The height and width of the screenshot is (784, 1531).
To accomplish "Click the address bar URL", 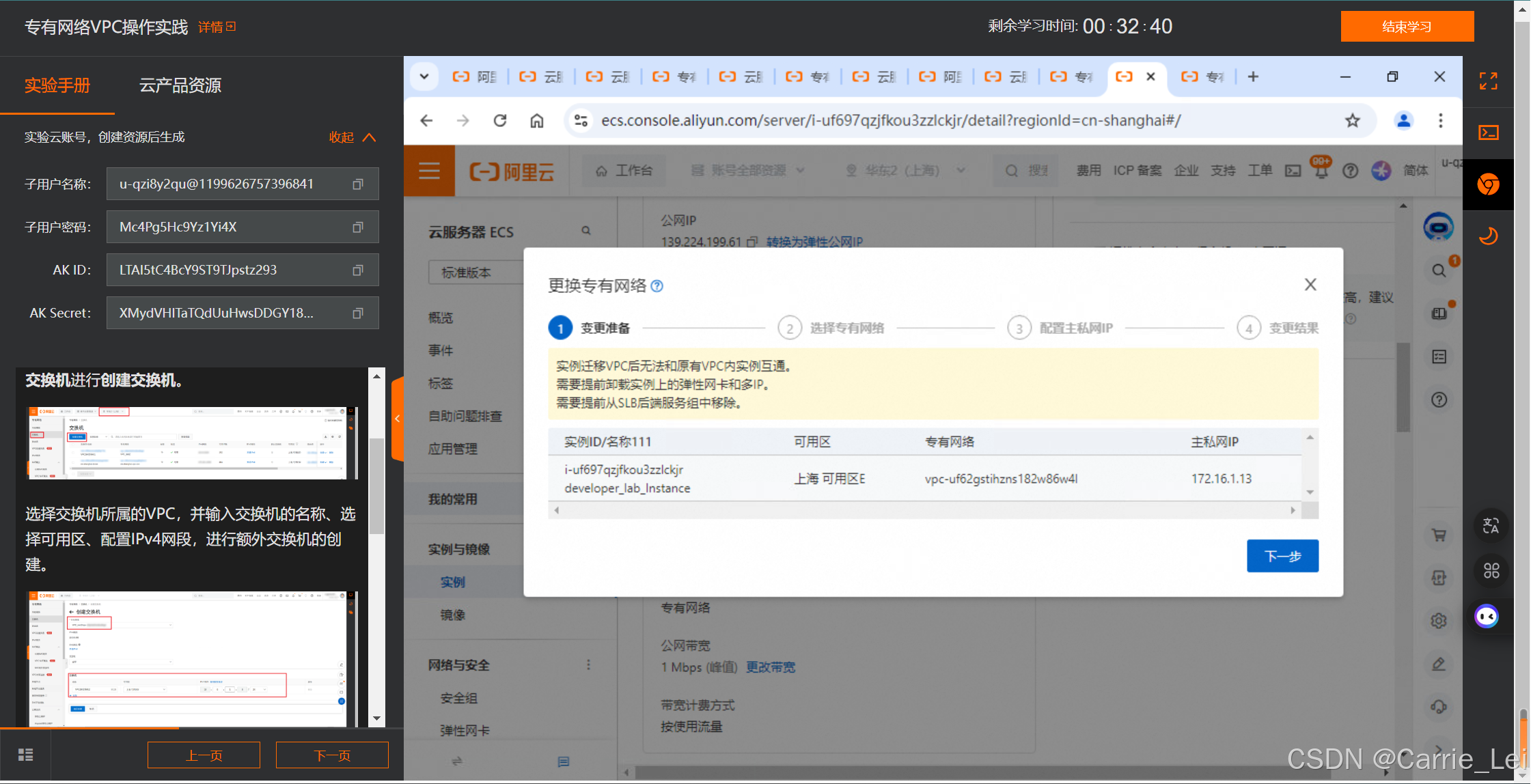I will click(891, 121).
